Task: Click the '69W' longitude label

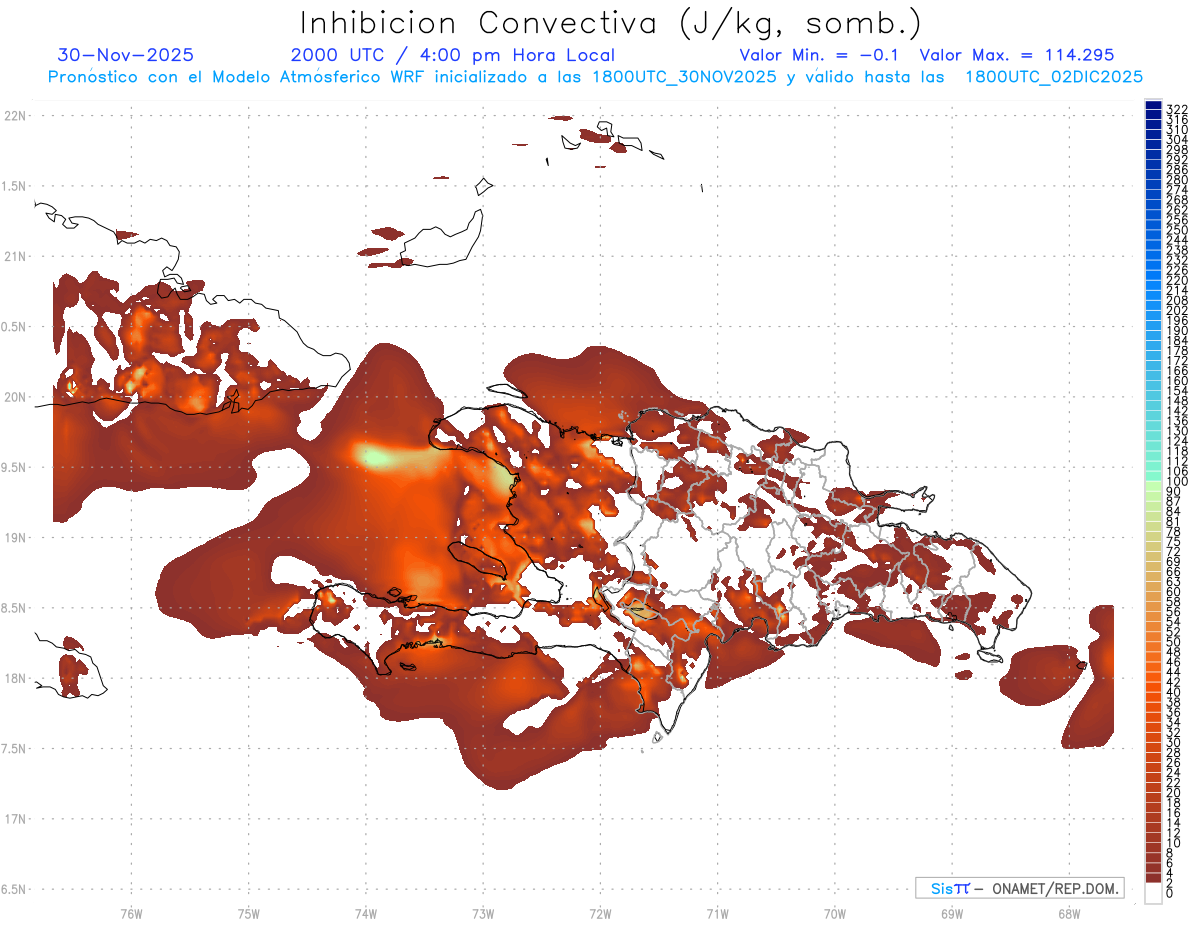Action: point(951,913)
